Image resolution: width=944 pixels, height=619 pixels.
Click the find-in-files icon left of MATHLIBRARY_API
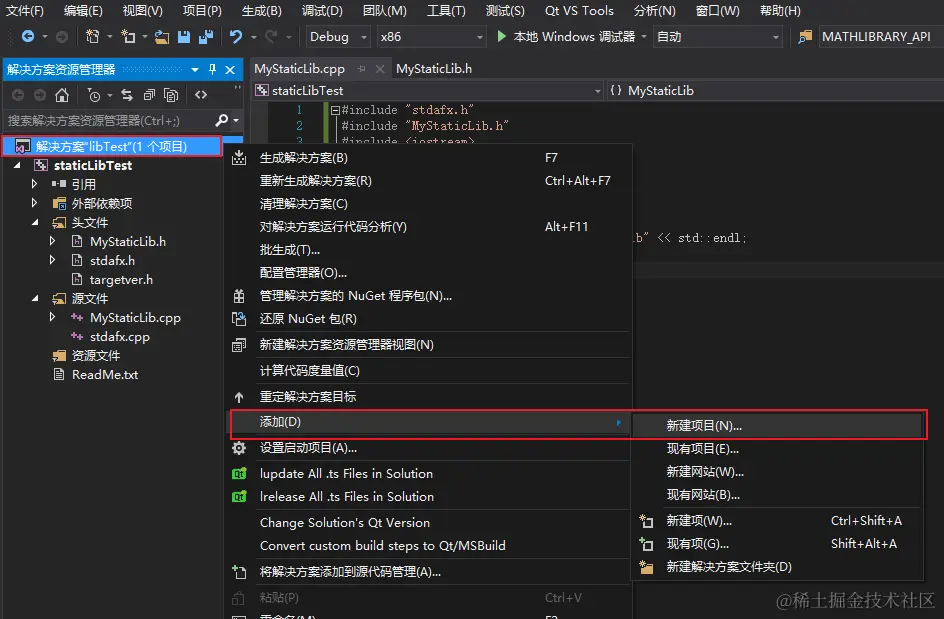(805, 37)
